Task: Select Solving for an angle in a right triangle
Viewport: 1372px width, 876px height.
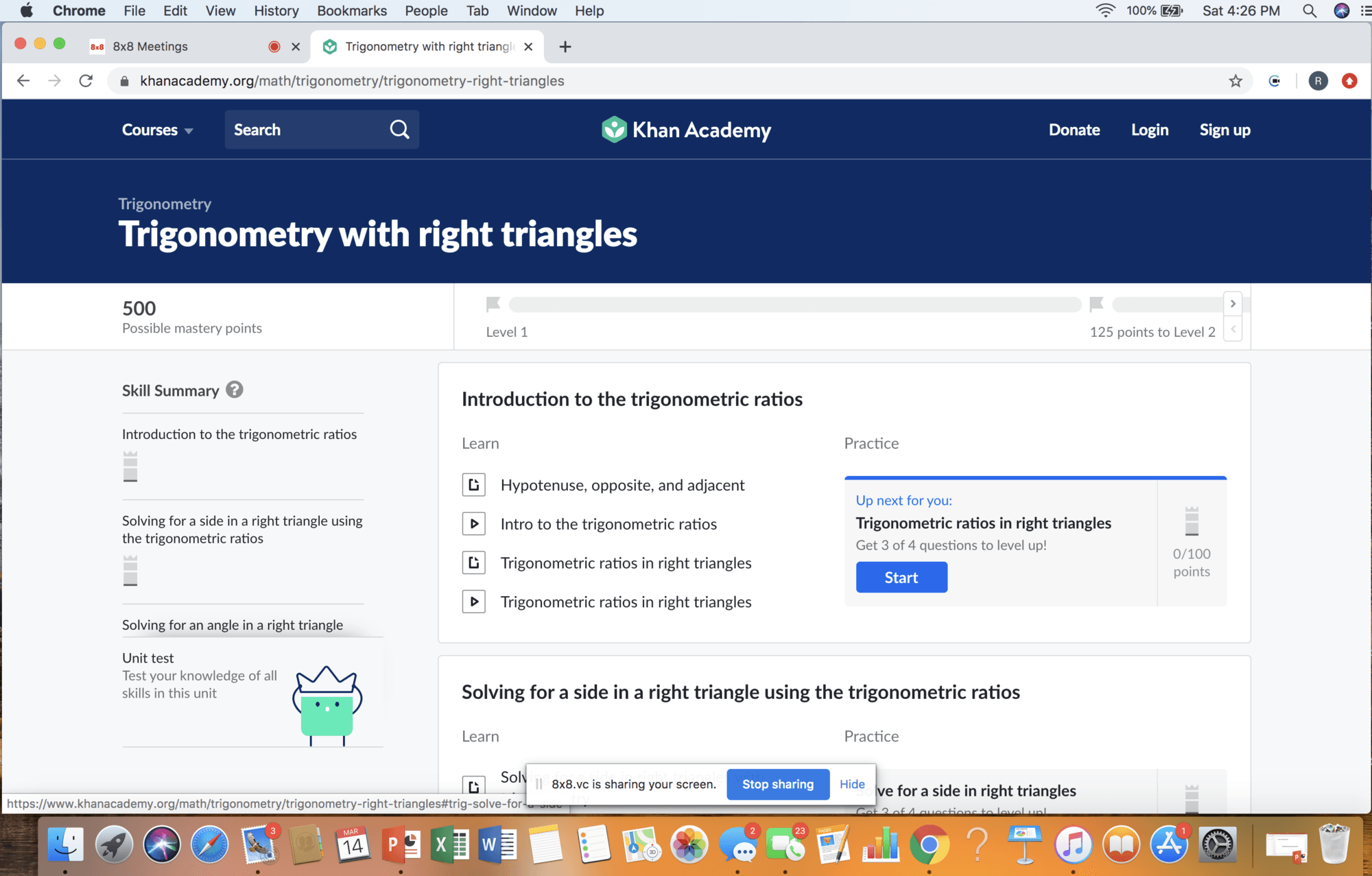Action: (233, 625)
